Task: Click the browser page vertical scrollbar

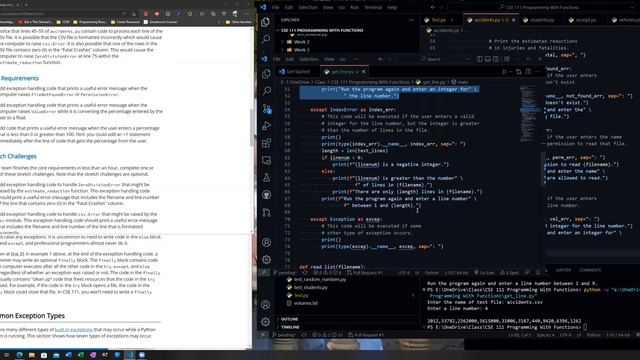Action: (251, 127)
